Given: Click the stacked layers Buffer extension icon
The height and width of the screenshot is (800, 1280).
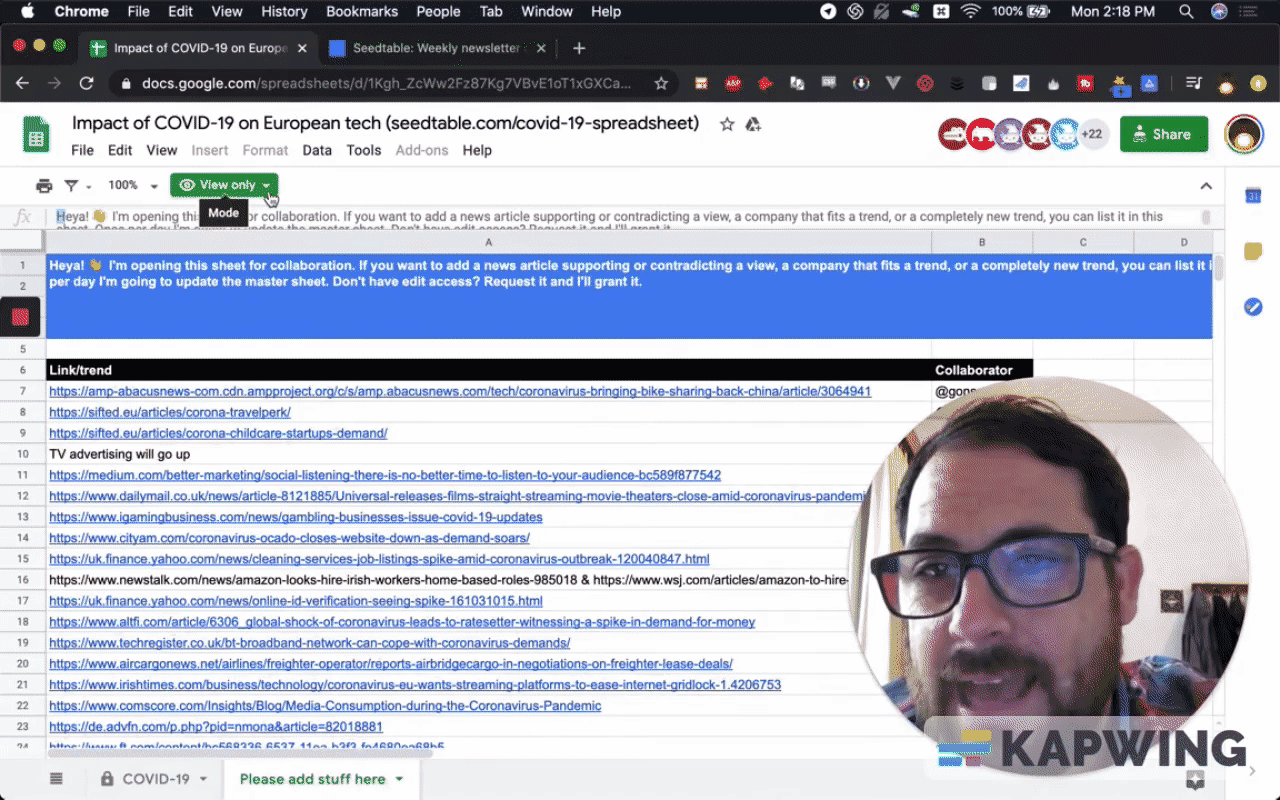Looking at the screenshot, I should [x=957, y=84].
